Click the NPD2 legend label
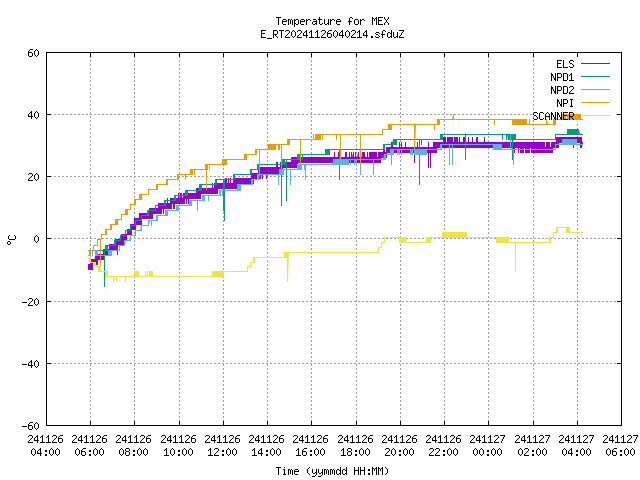This screenshot has height=480, width=640. coord(562,90)
